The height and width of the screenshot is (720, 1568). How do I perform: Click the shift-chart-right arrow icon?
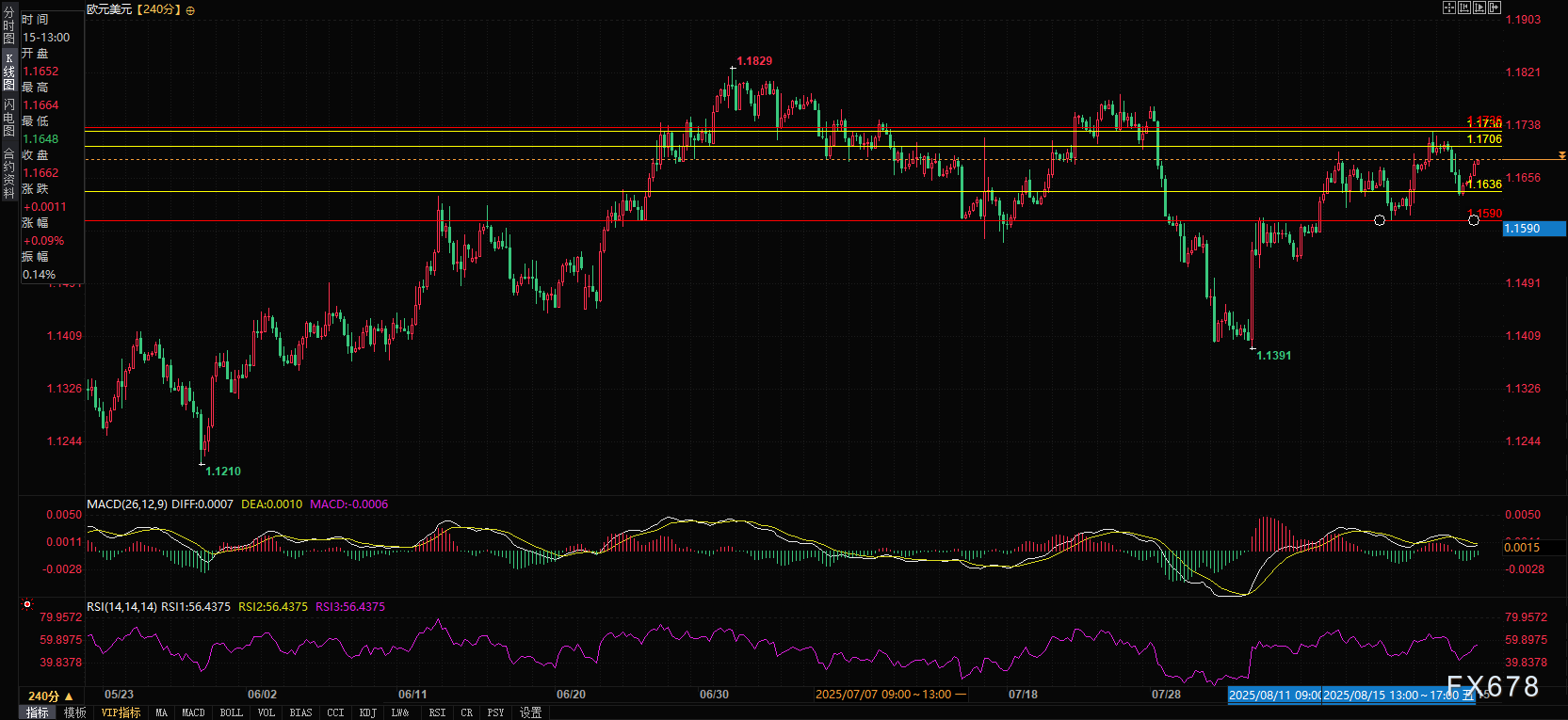1495,8
